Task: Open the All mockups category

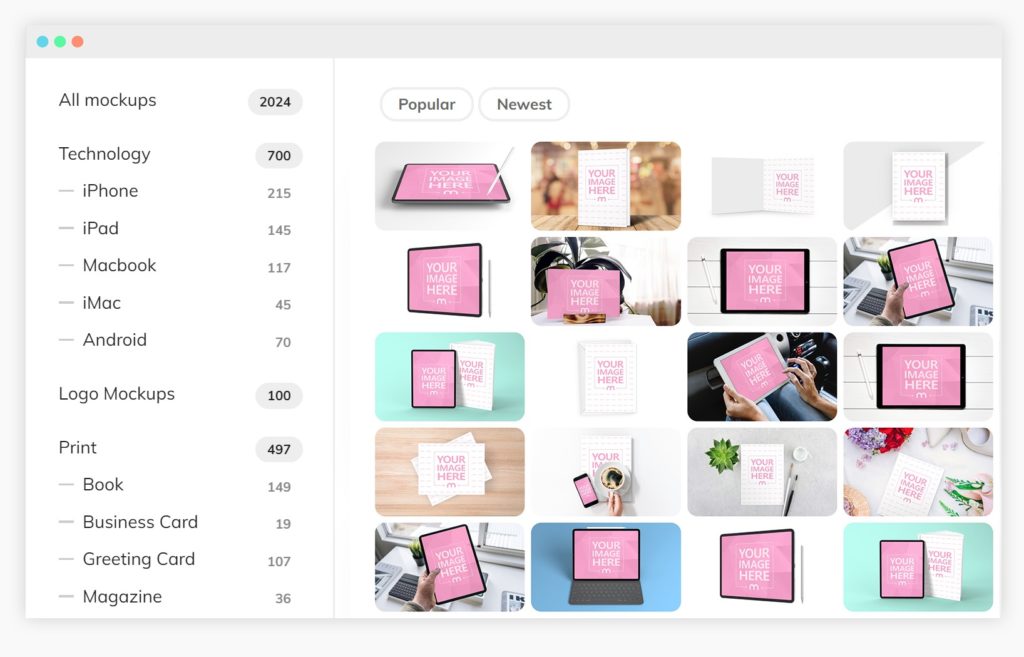Action: 108,100
